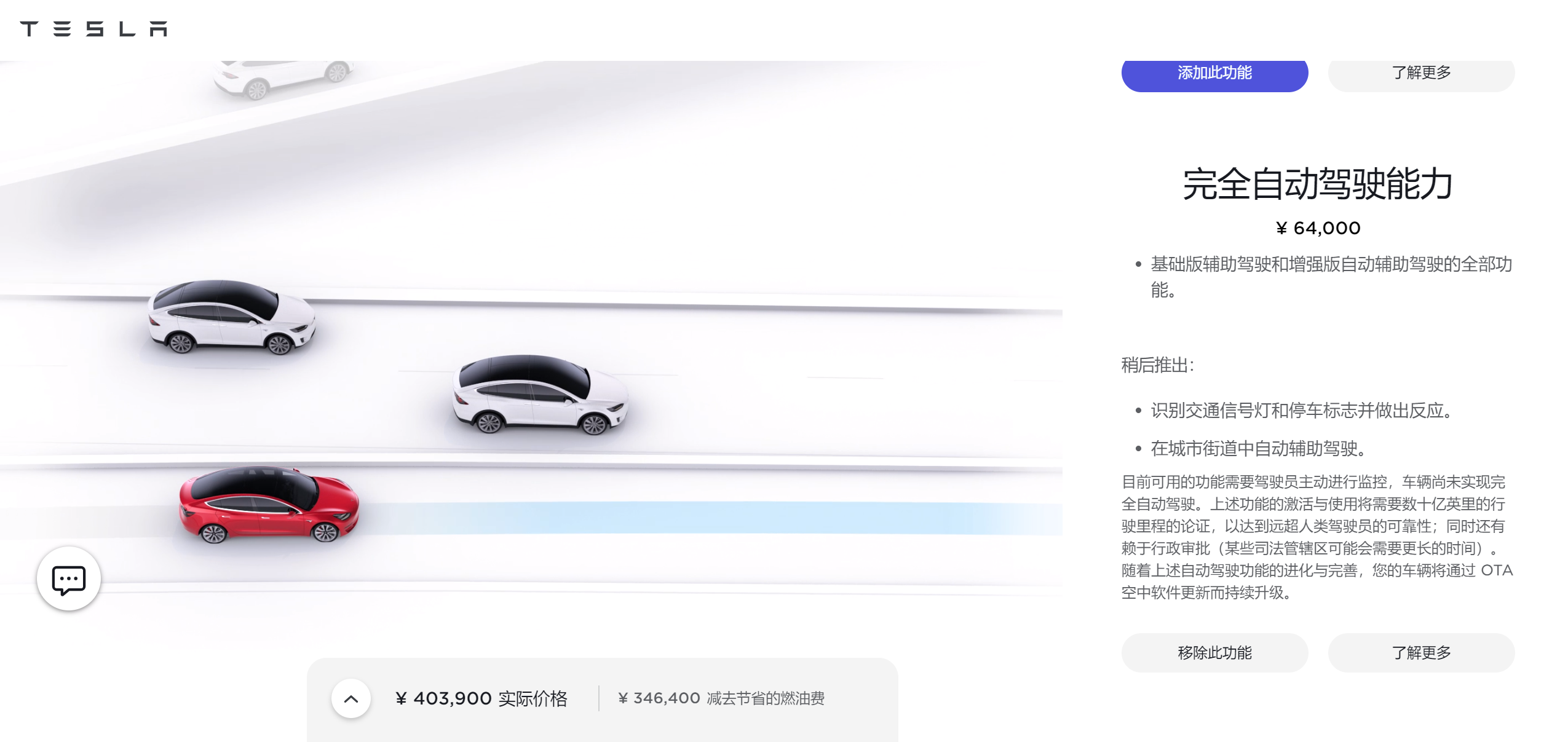Expand price details with the up chevron

[x=351, y=698]
